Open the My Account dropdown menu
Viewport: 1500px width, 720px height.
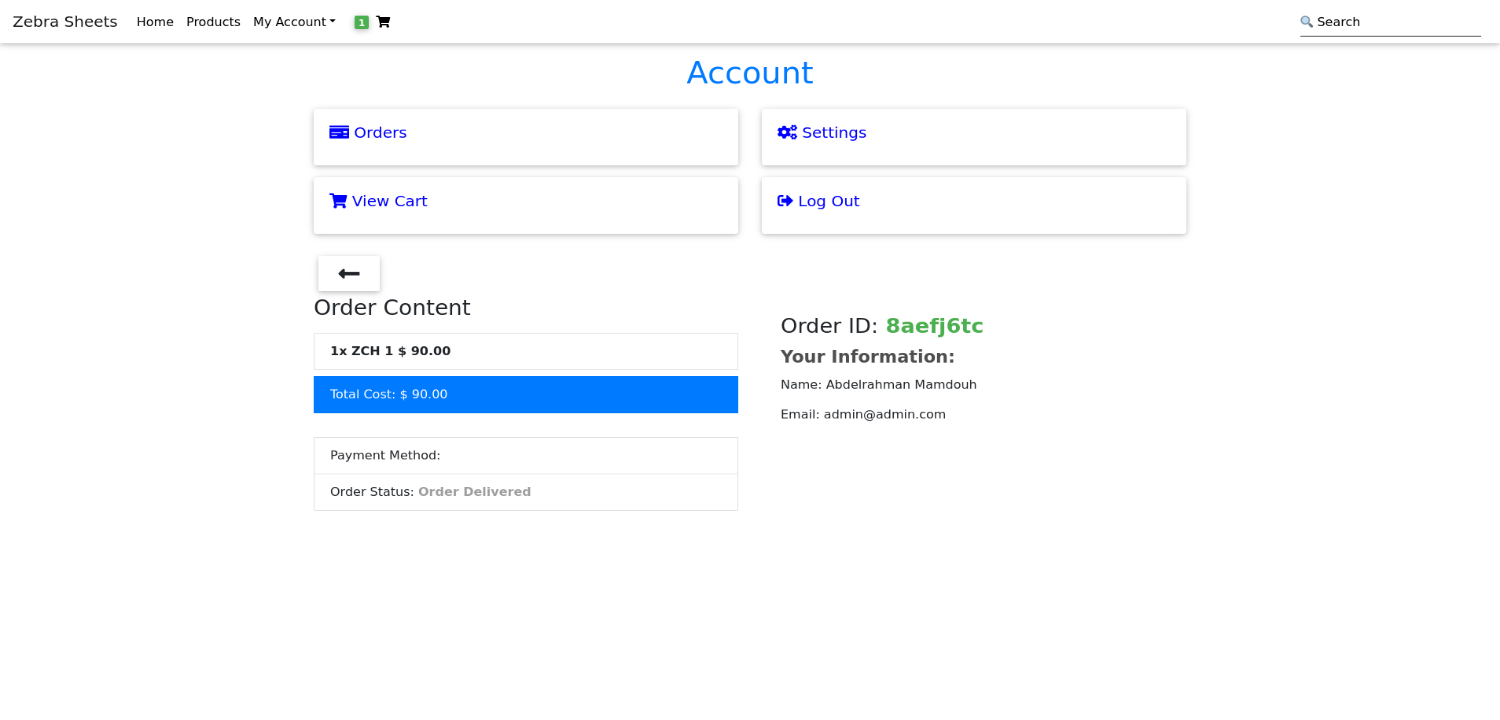pos(294,22)
